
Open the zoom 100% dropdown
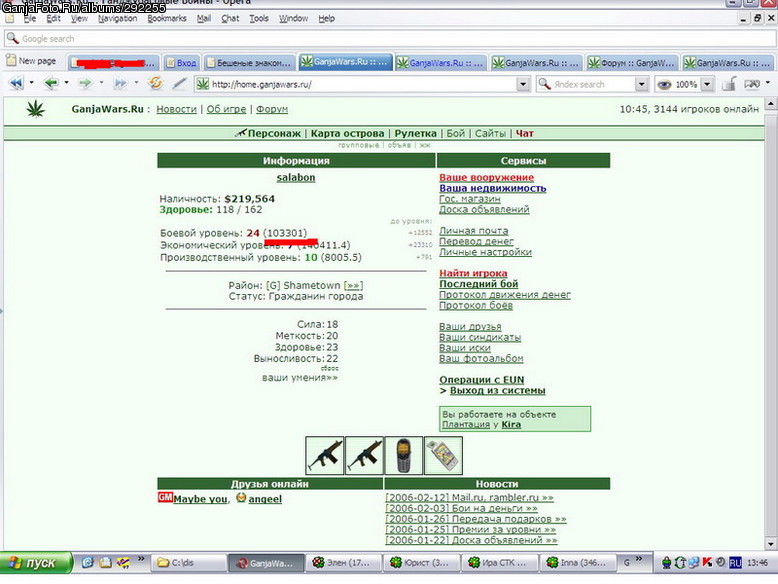coord(708,84)
